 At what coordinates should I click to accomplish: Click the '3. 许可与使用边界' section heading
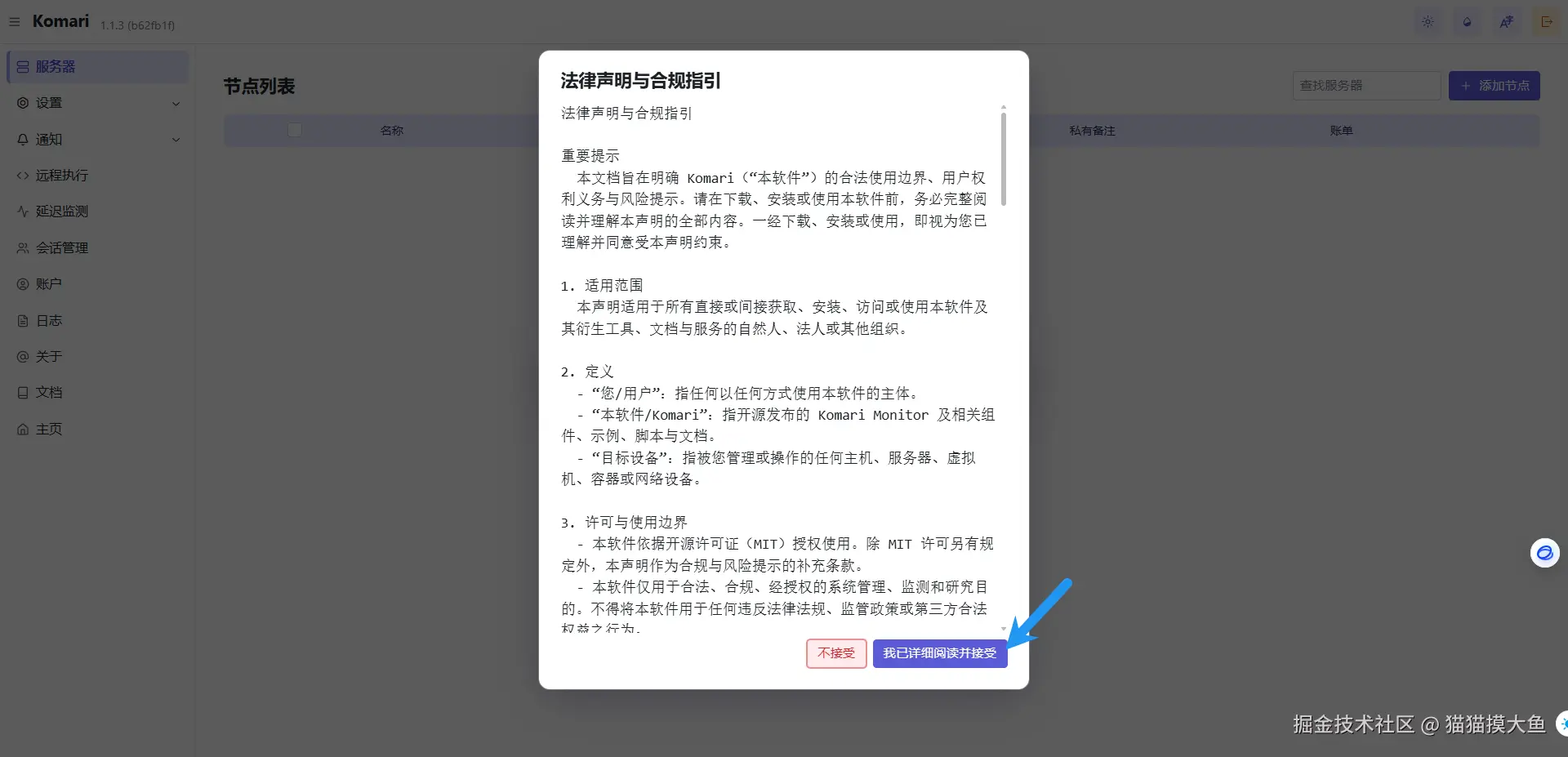pyautogui.click(x=624, y=523)
